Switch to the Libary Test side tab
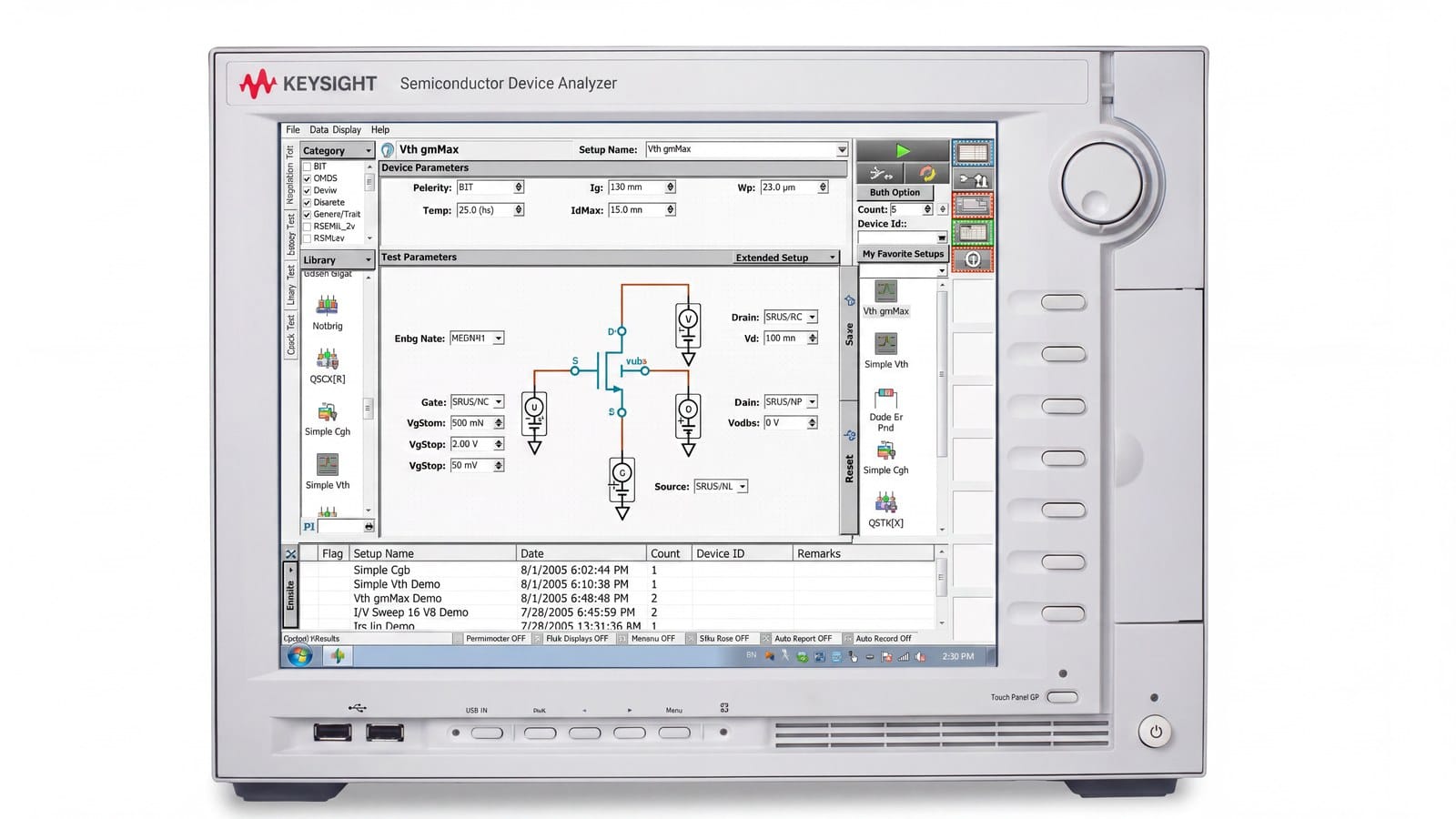The height and width of the screenshot is (819, 1456). [x=291, y=285]
